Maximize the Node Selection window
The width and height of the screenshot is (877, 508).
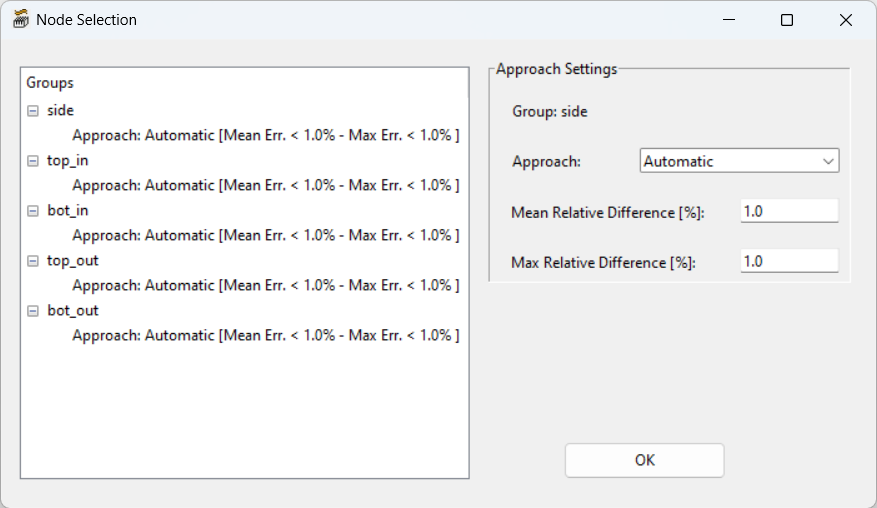coord(787,20)
